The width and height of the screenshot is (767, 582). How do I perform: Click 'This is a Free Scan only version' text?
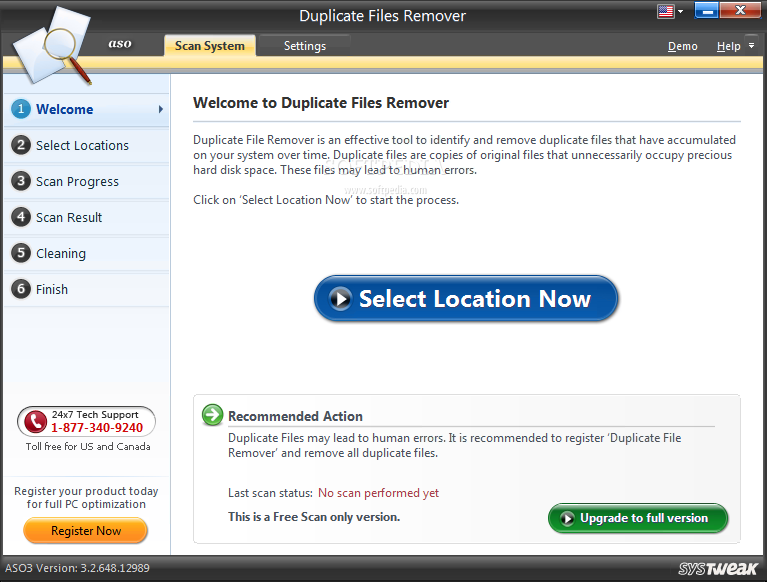314,517
